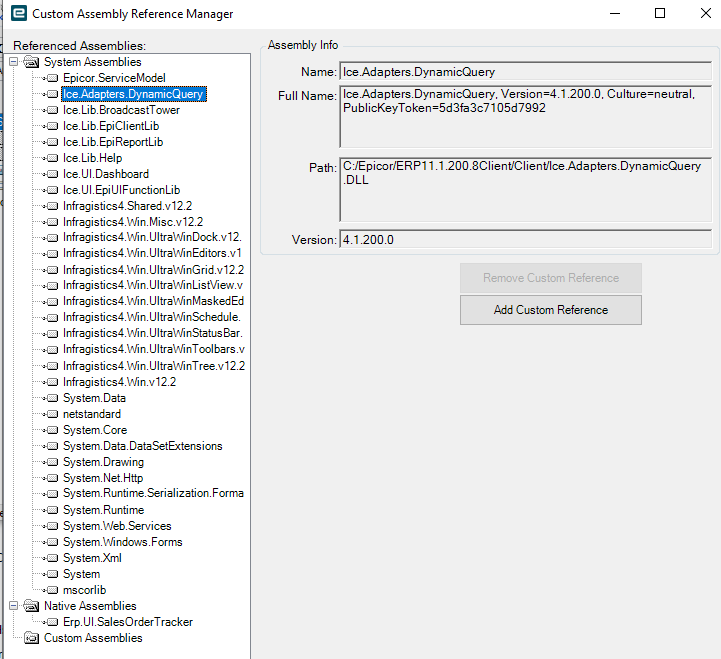721x659 pixels.
Task: Click the Epicor.ServiceModel assembly icon
Action: click(x=52, y=78)
